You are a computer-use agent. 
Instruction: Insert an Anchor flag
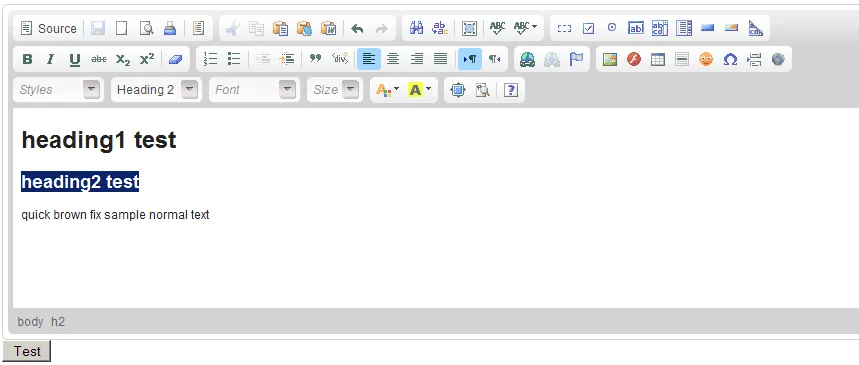576,59
